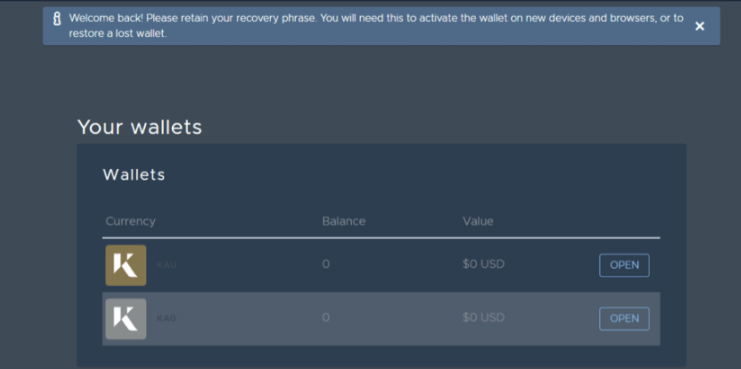Click the KAU $0 USD value
Image resolution: width=741 pixels, height=369 pixels.
point(483,264)
